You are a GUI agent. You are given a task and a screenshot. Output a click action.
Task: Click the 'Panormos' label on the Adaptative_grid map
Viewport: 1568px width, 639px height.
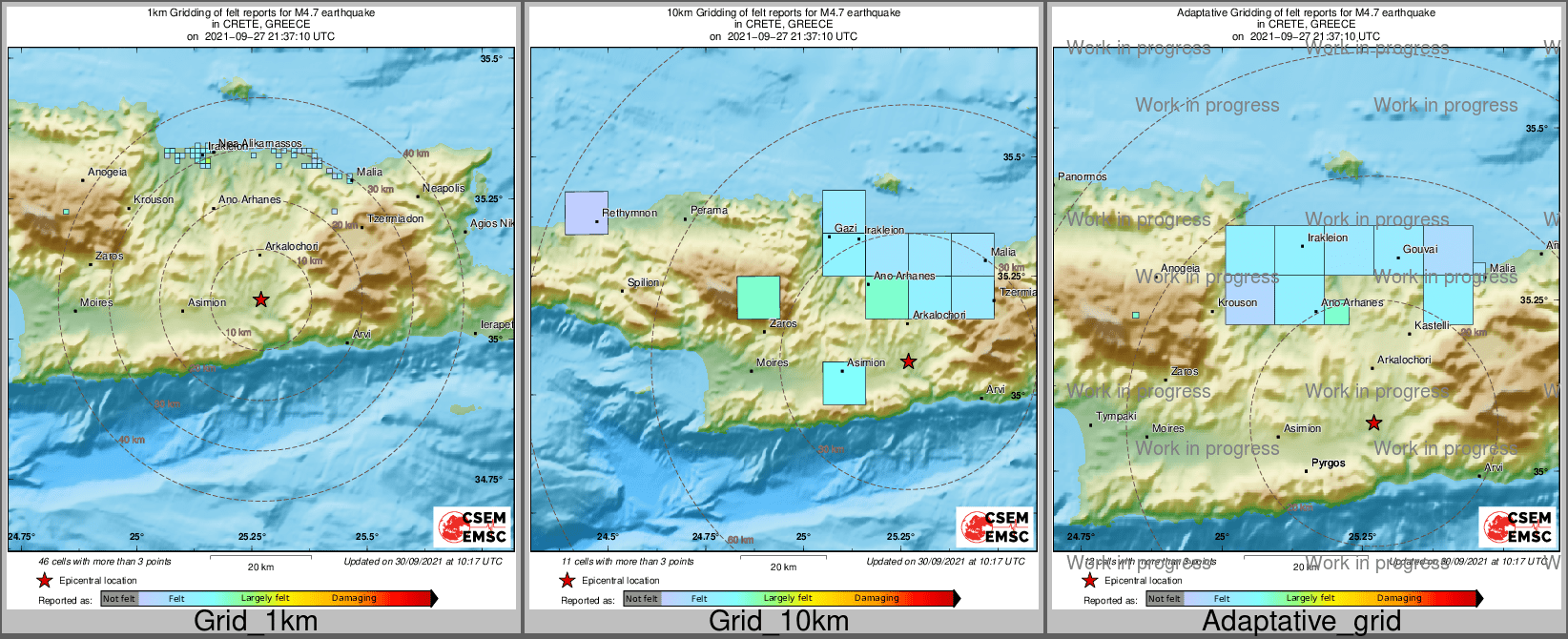(1083, 177)
